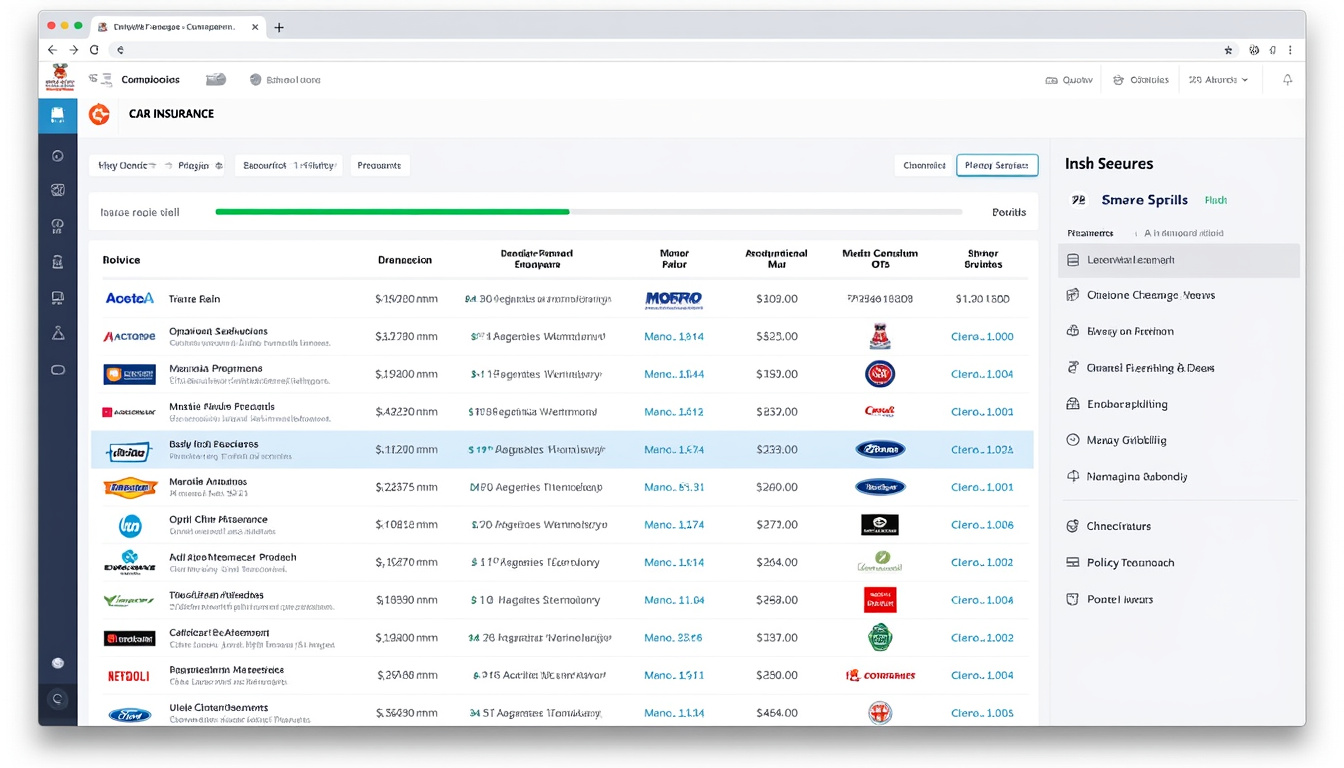Click icon beside Policy Teaunoach
This screenshot has width=1344, height=768.
click(1073, 563)
